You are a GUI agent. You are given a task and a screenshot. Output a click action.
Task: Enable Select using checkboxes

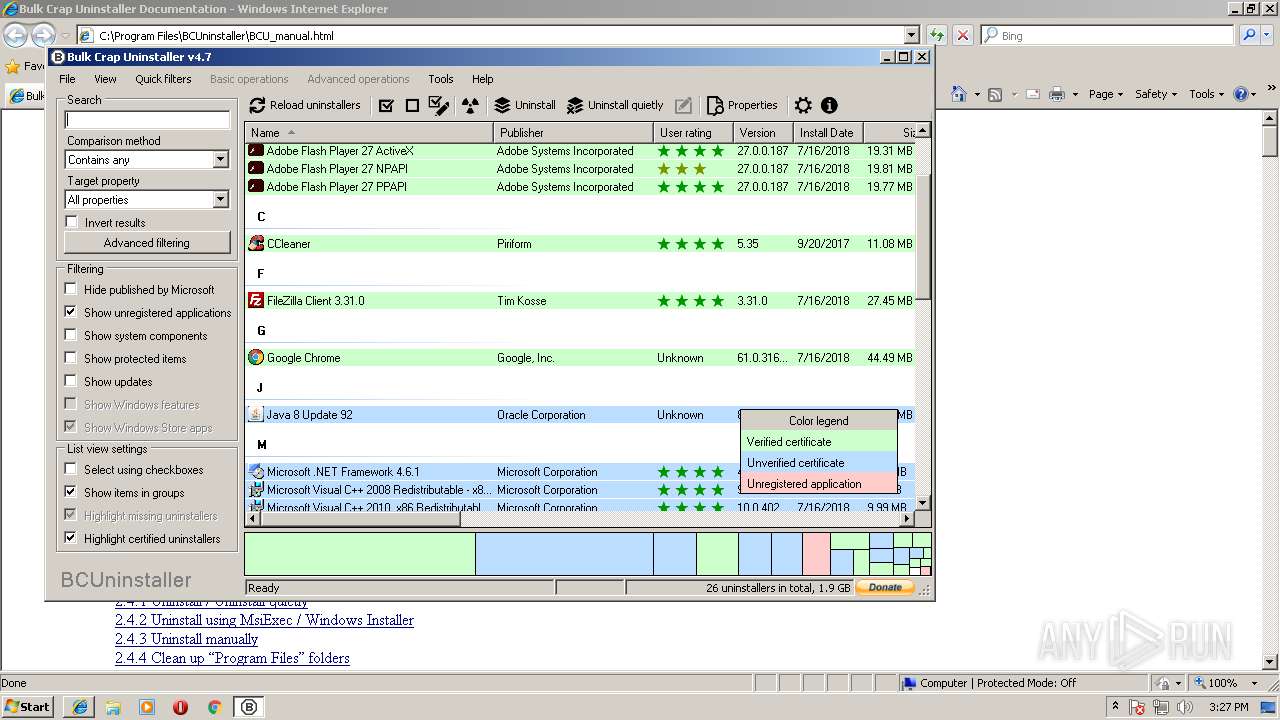(71, 469)
